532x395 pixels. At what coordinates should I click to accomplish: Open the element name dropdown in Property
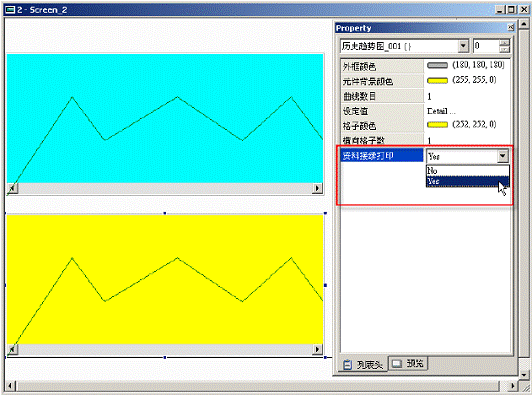[463, 46]
